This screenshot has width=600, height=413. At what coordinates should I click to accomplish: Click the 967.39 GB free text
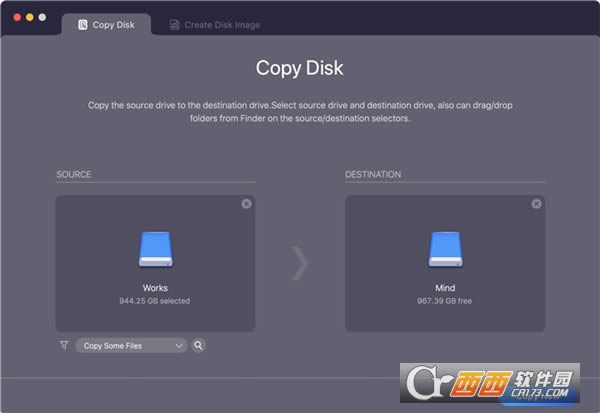(445, 301)
